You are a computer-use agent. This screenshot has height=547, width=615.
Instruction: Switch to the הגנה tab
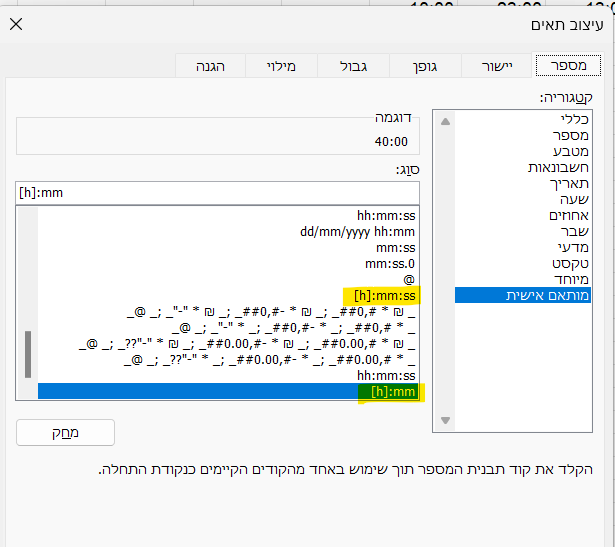click(210, 66)
